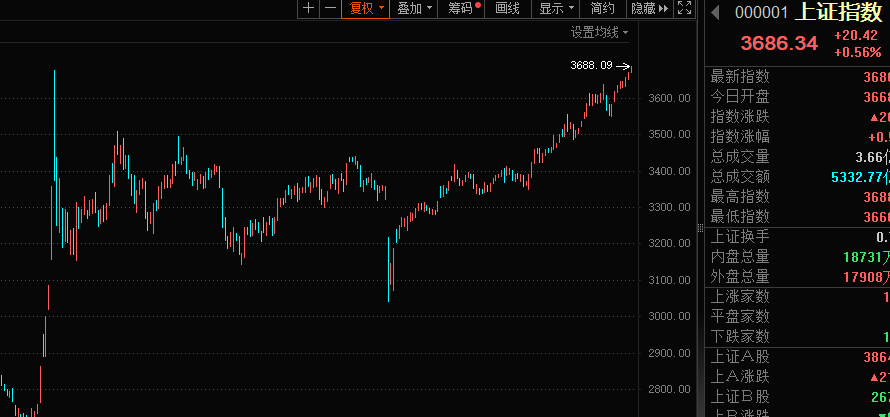Screen dimensions: 890x417
Task: Open the 复权 dropdown
Action: [x=366, y=8]
